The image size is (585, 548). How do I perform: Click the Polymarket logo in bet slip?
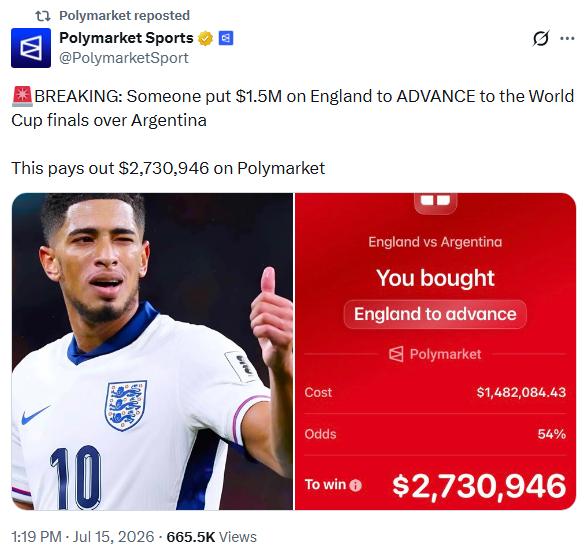435,354
